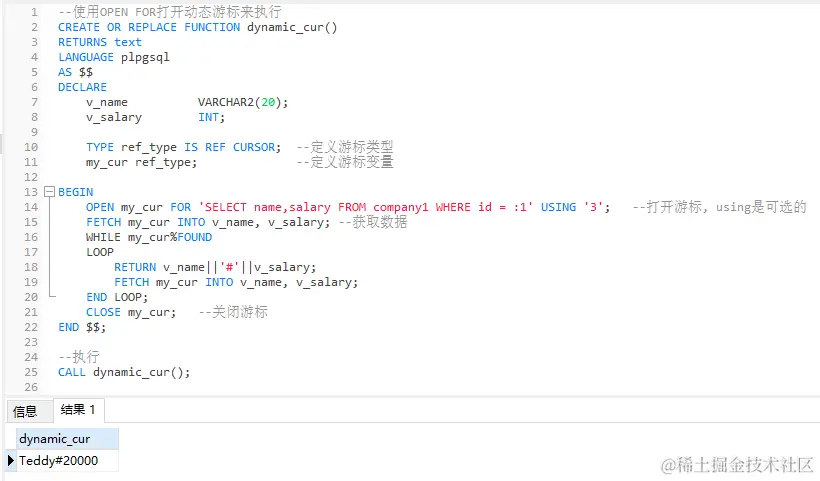Click the RETURNS text line

point(99,42)
